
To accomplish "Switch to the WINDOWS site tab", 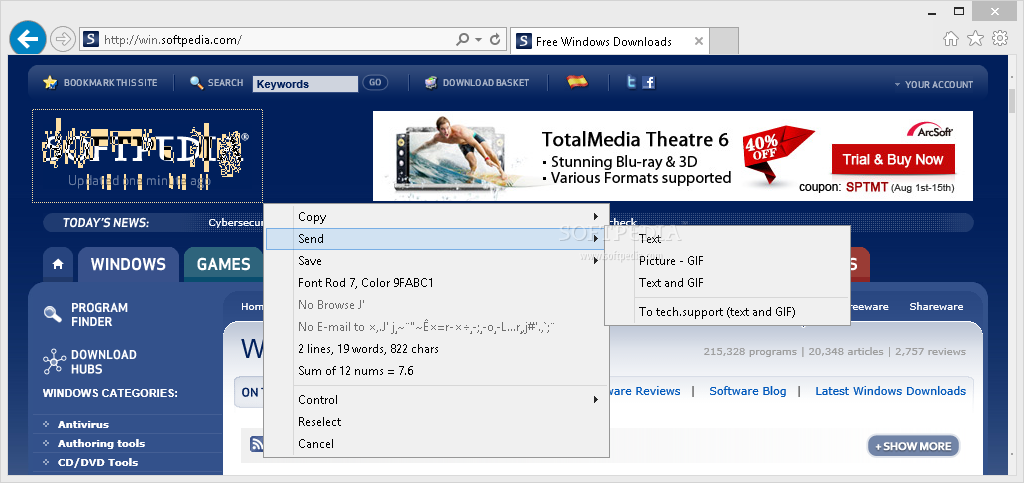I will (128, 264).
